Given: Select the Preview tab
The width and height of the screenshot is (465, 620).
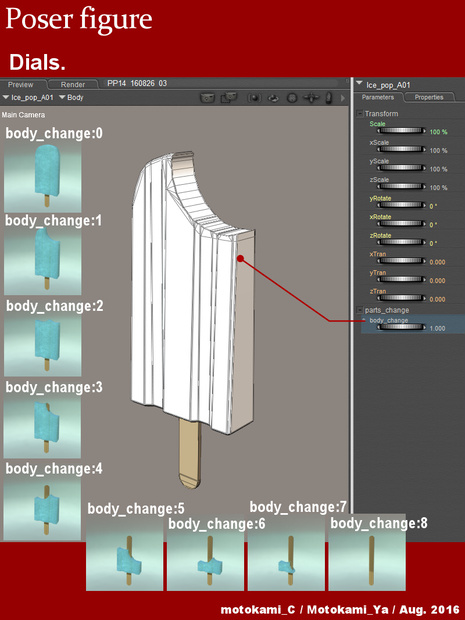Looking at the screenshot, I should pos(21,85).
